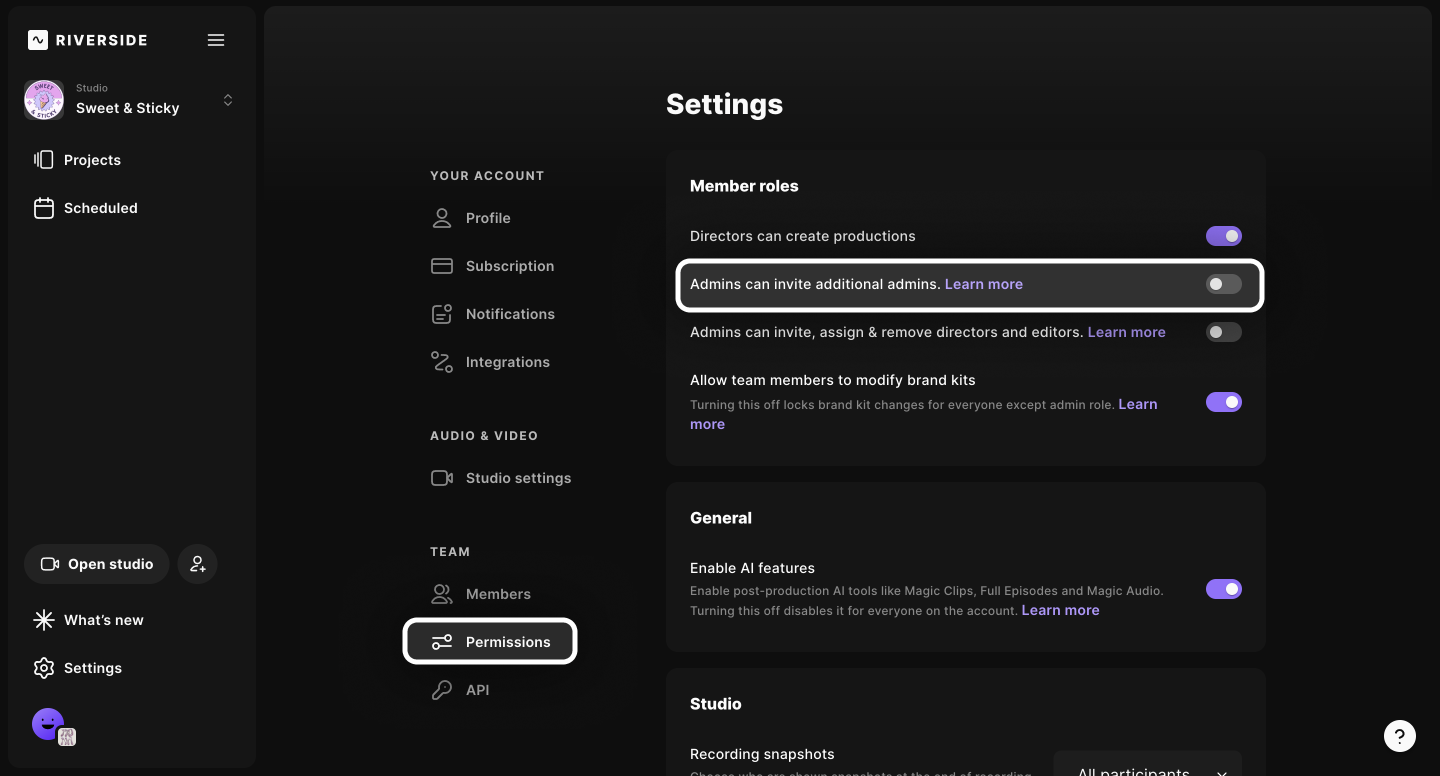1440x776 pixels.
Task: Enable Admins can invite additional admins
Action: tap(1223, 284)
